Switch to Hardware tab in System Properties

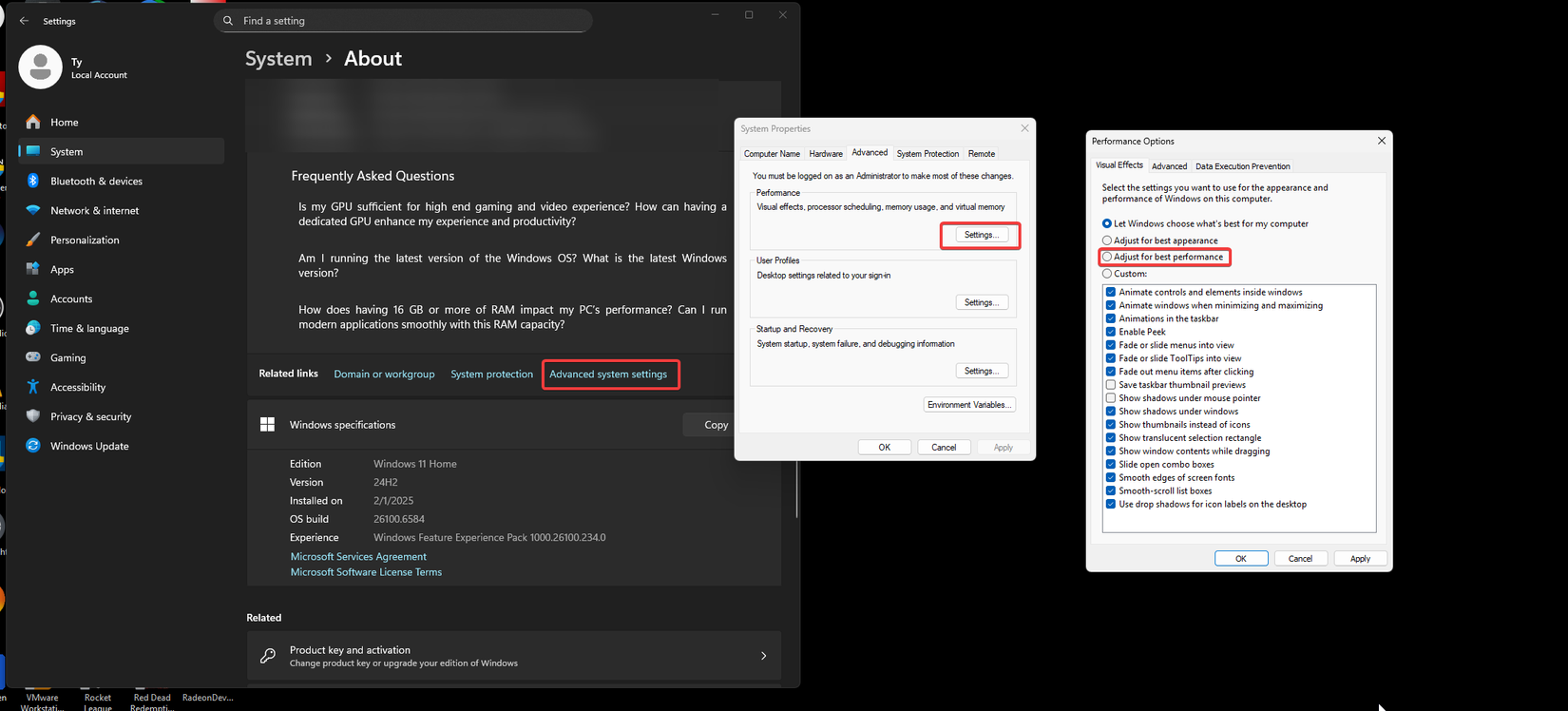point(826,154)
